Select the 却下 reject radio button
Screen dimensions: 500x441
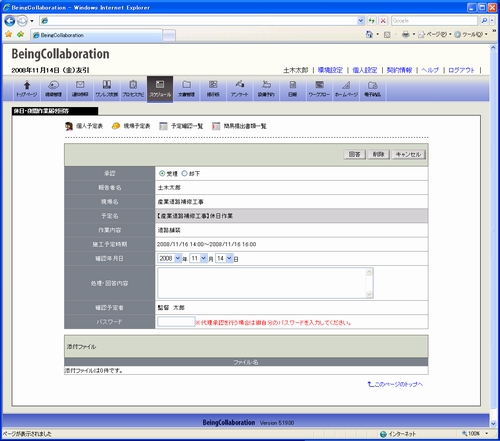pos(184,173)
